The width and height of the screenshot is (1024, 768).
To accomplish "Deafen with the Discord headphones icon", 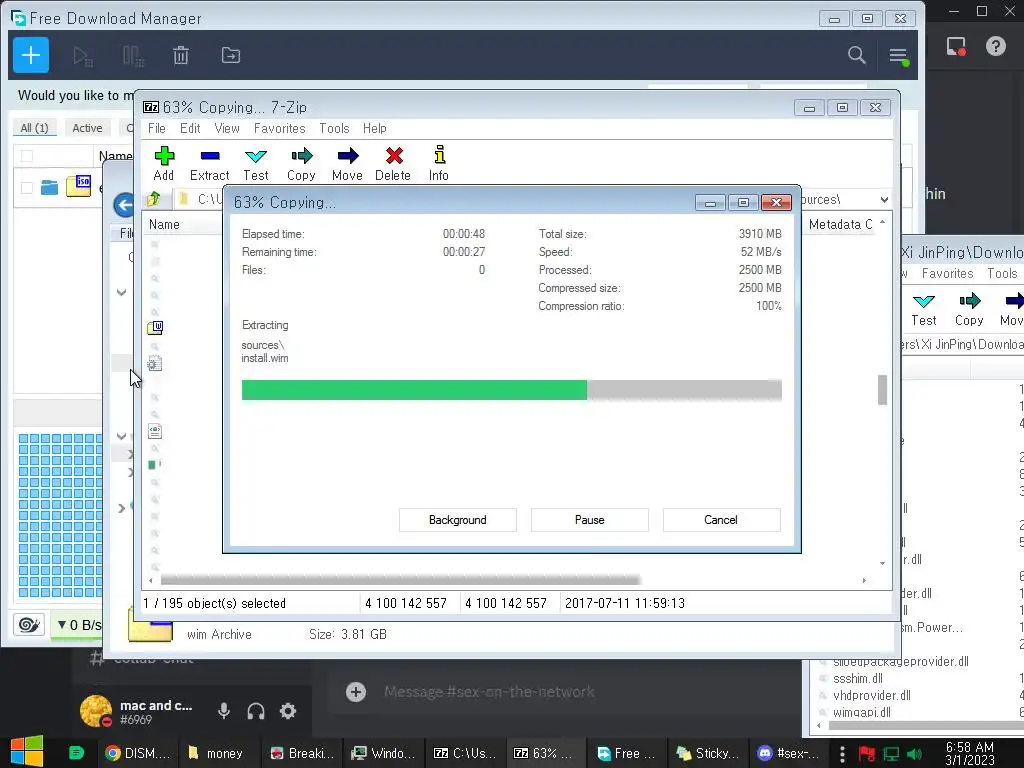I will tap(256, 711).
